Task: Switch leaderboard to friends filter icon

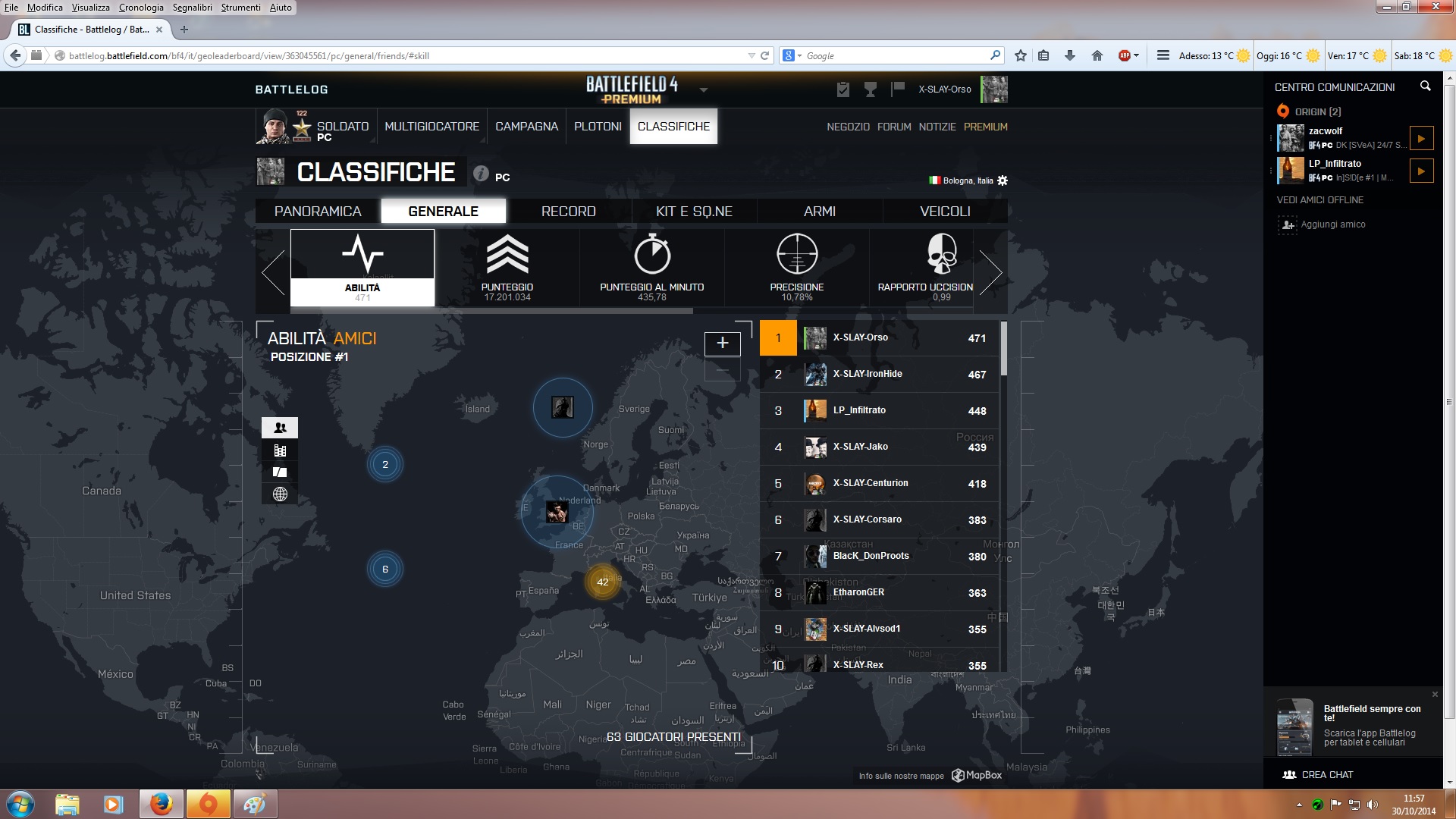Action: point(280,428)
